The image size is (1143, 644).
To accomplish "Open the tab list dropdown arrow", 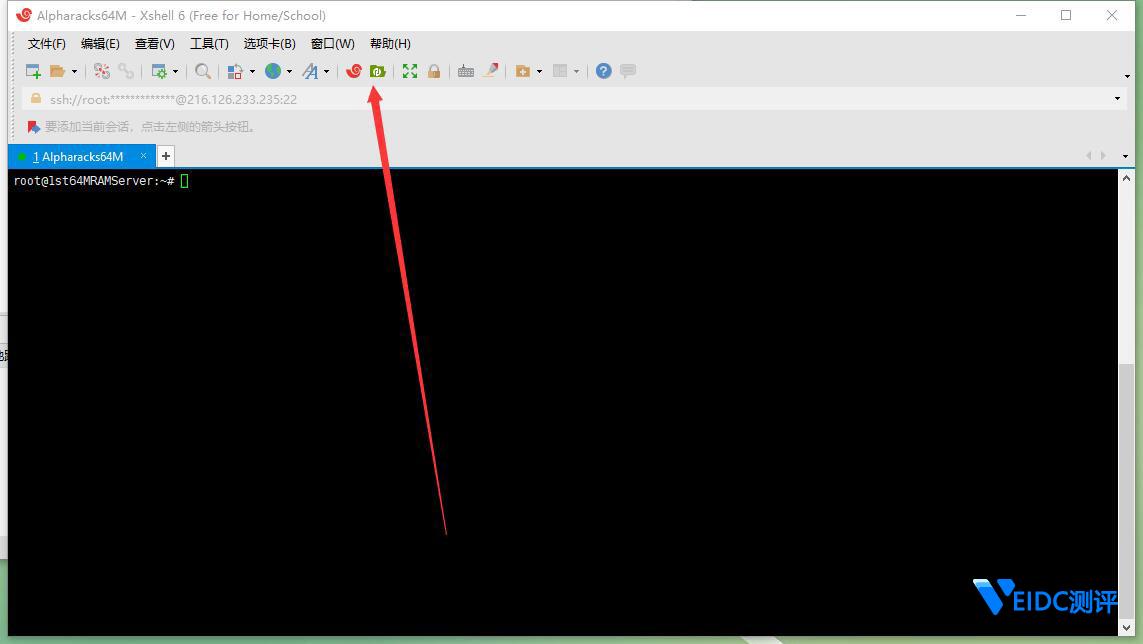I will click(1126, 156).
